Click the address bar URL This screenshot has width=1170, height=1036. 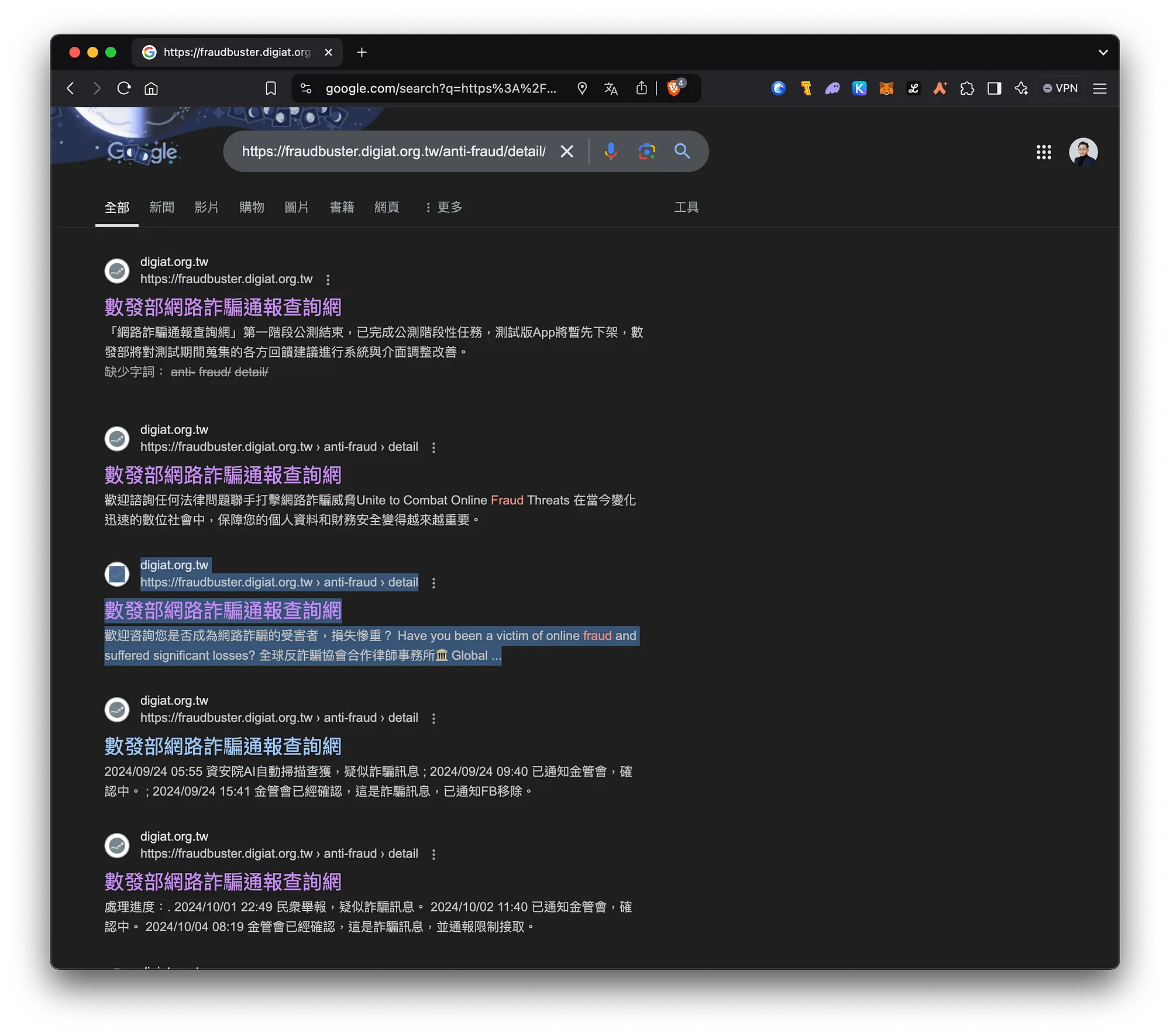(x=441, y=88)
